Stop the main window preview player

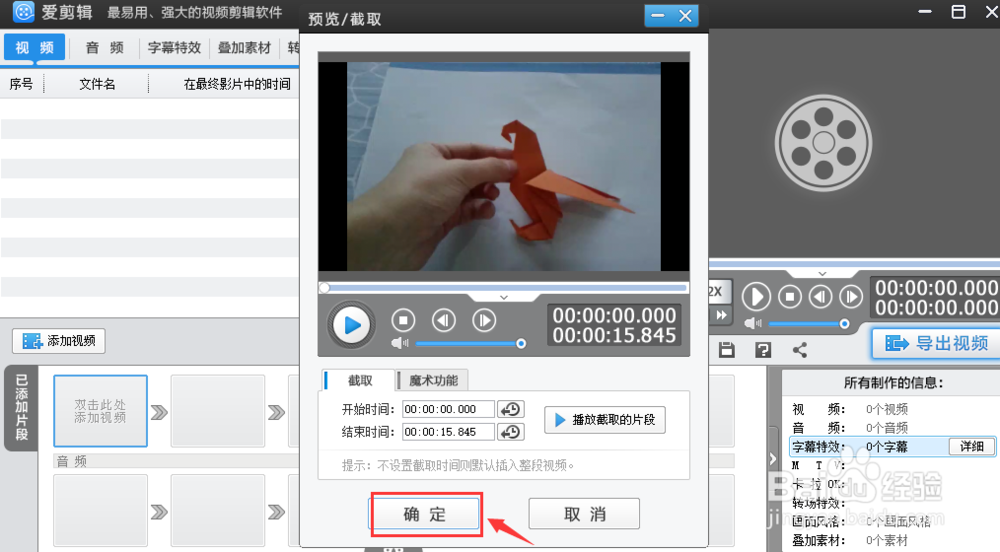tap(790, 296)
